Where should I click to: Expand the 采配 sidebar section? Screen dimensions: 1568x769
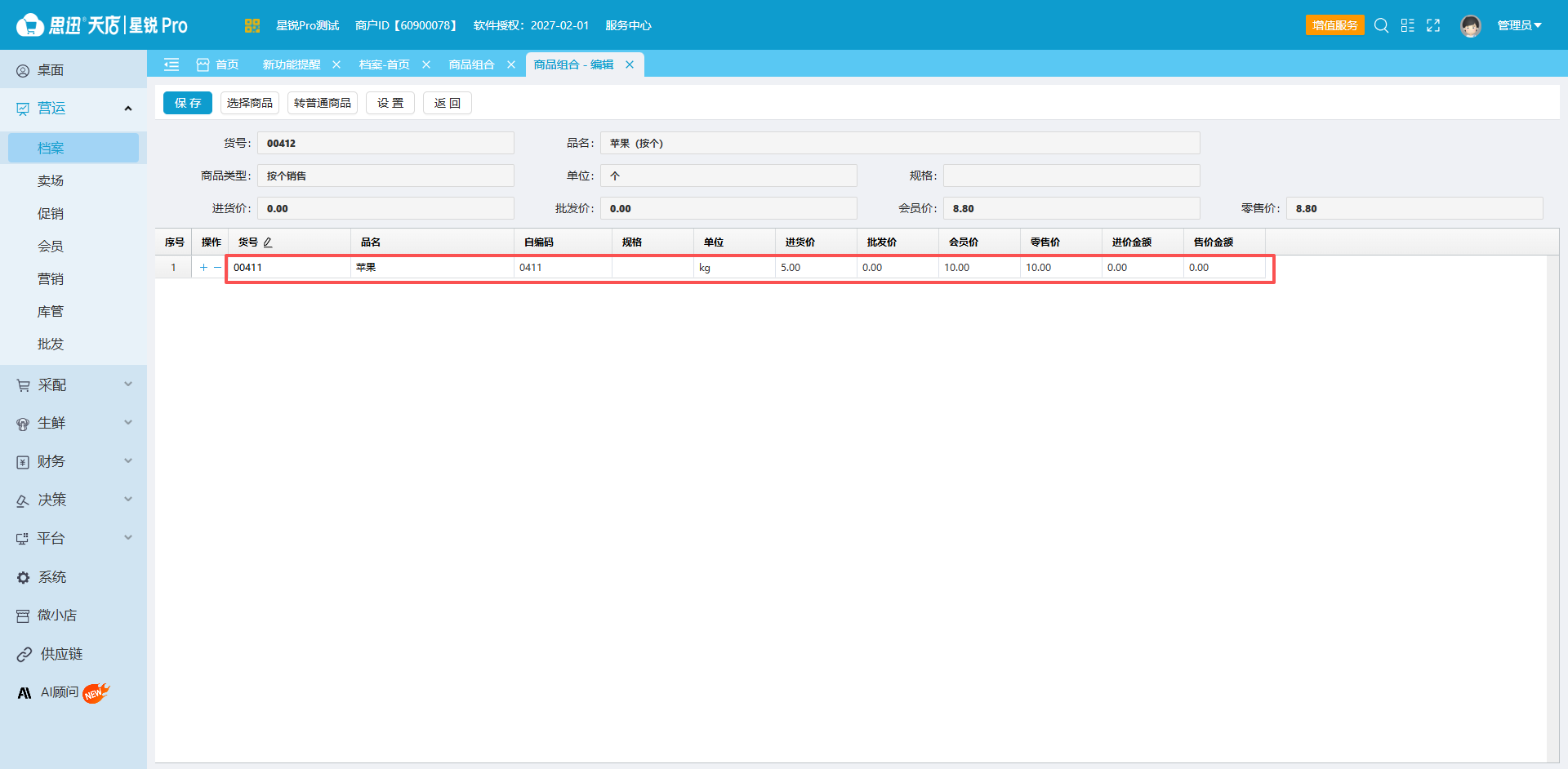click(x=128, y=384)
